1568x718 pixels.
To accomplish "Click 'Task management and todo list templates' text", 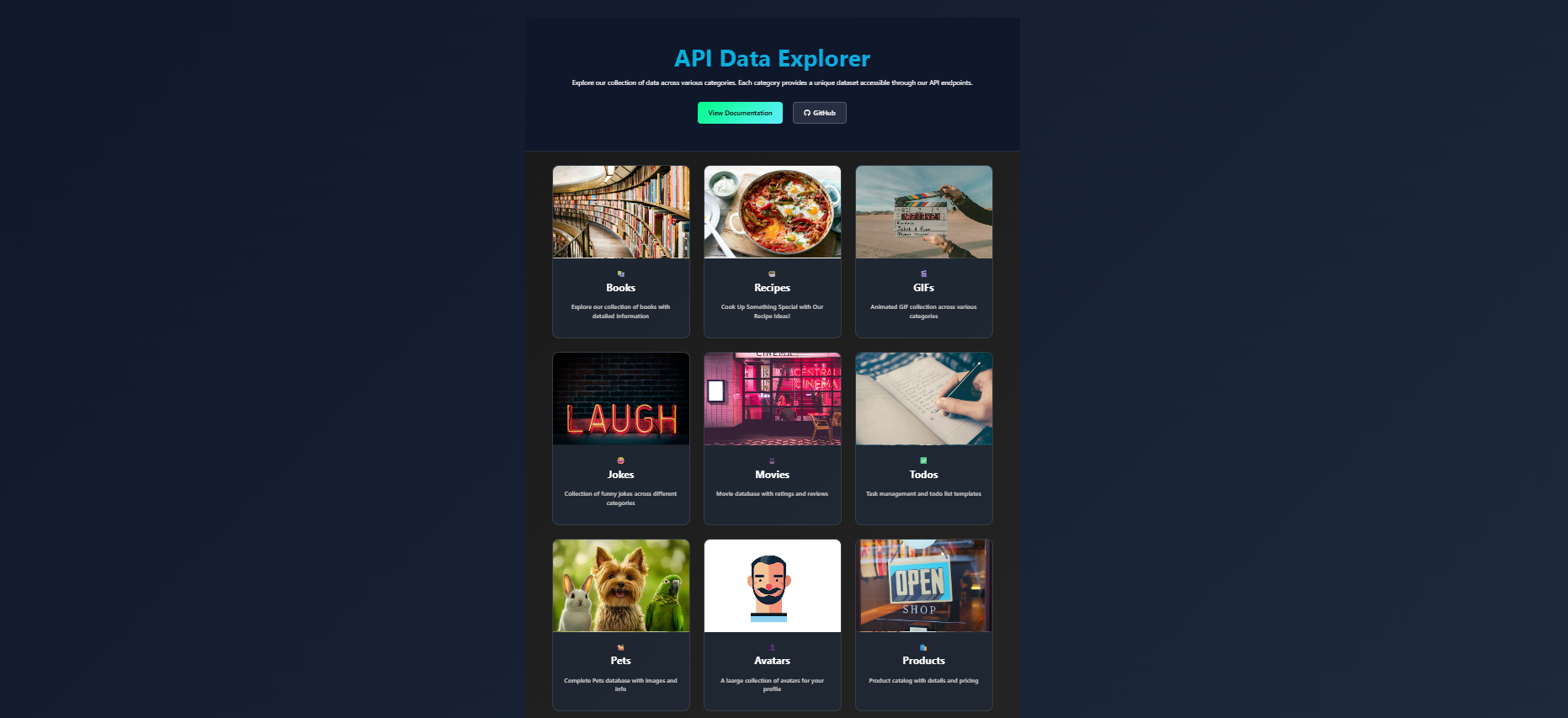I will pos(924,494).
